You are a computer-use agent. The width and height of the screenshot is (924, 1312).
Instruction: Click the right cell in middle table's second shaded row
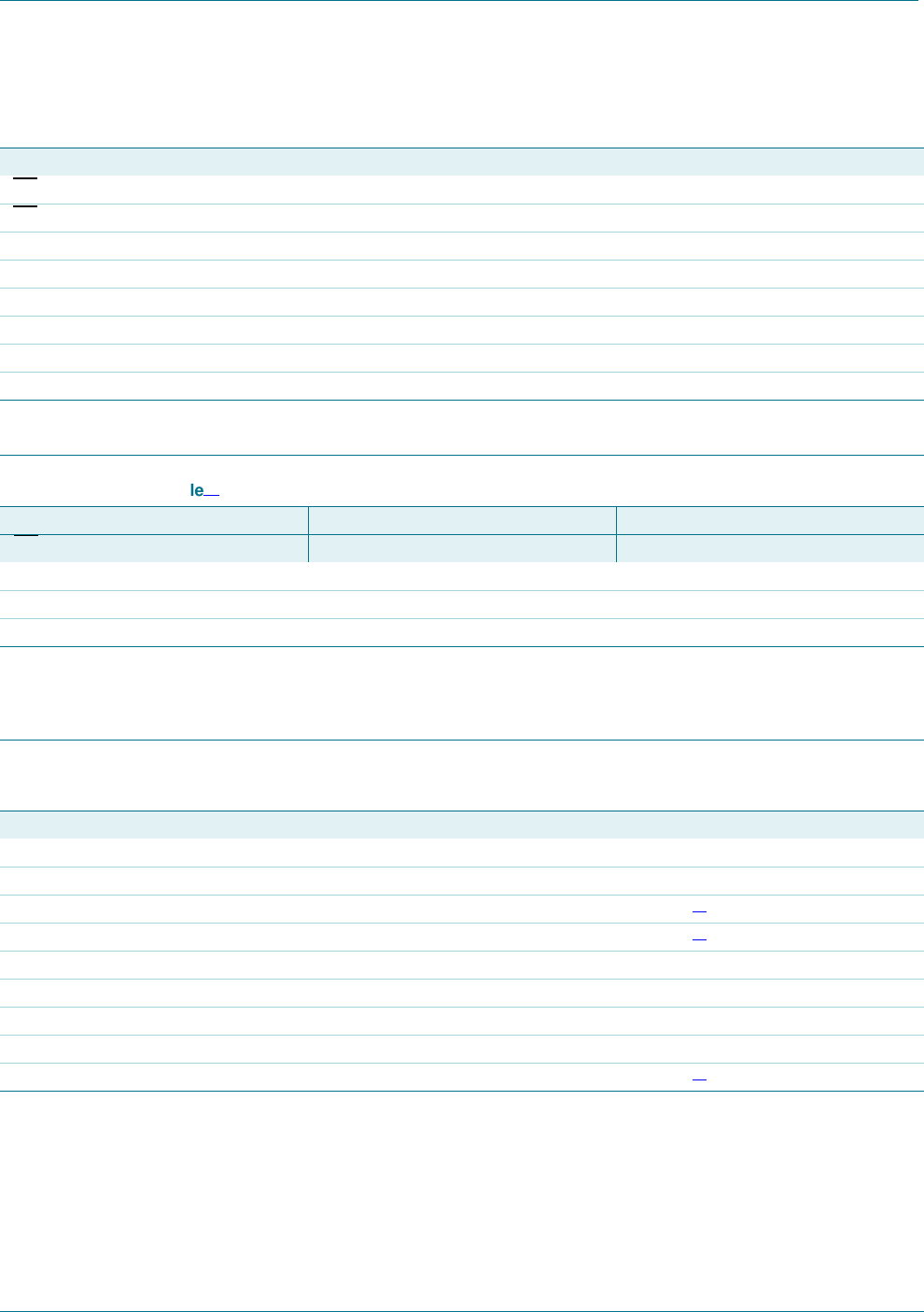(x=770, y=548)
